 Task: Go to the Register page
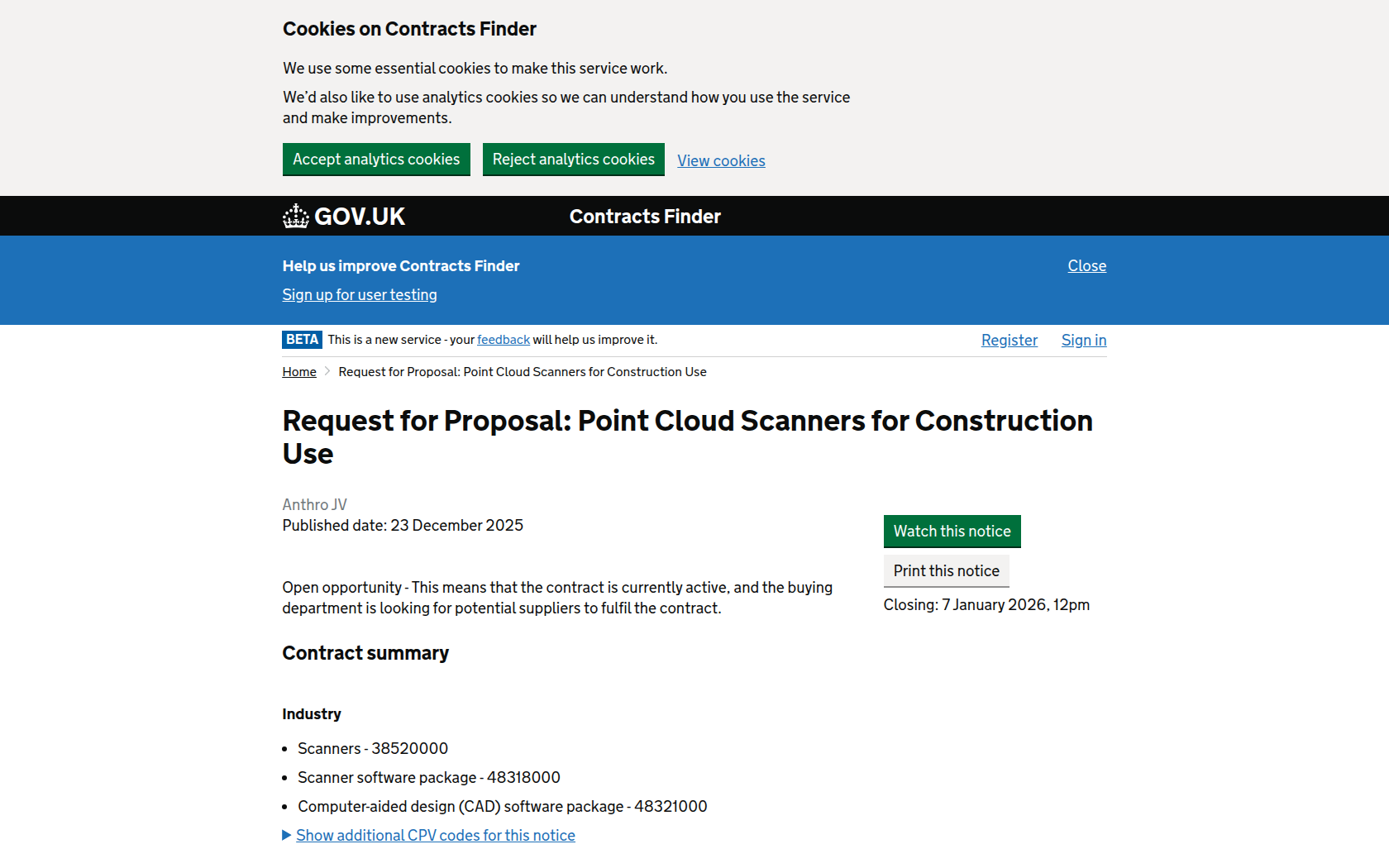click(1009, 341)
